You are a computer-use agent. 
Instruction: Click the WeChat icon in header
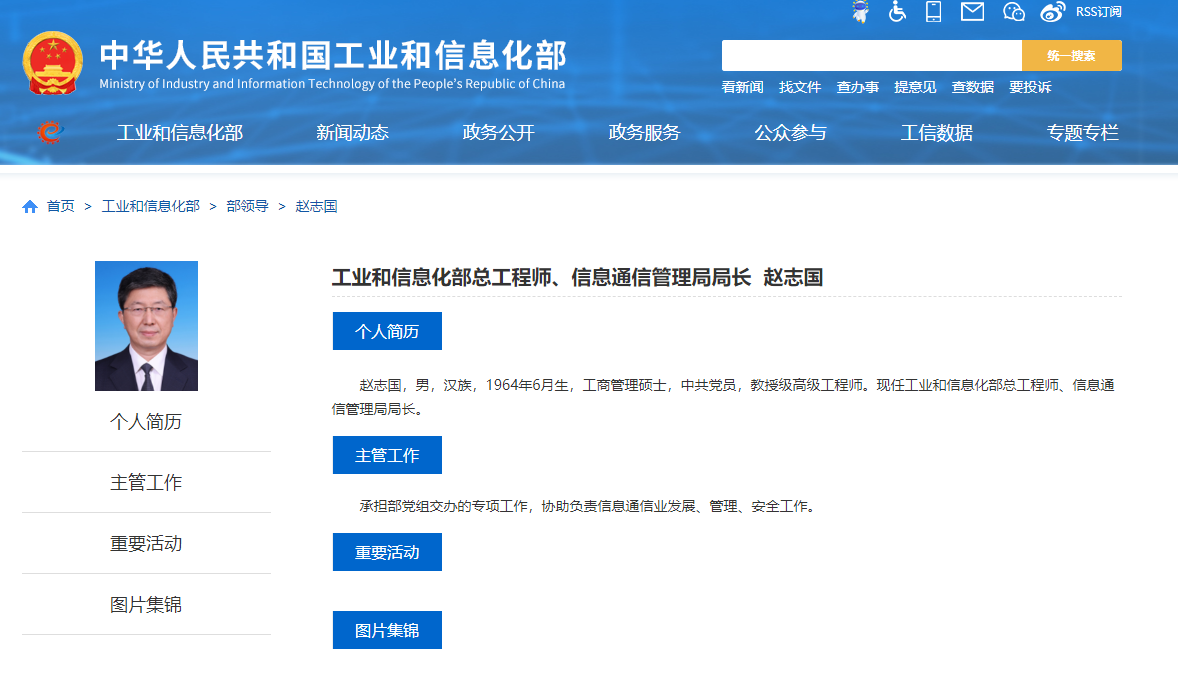pos(1014,12)
